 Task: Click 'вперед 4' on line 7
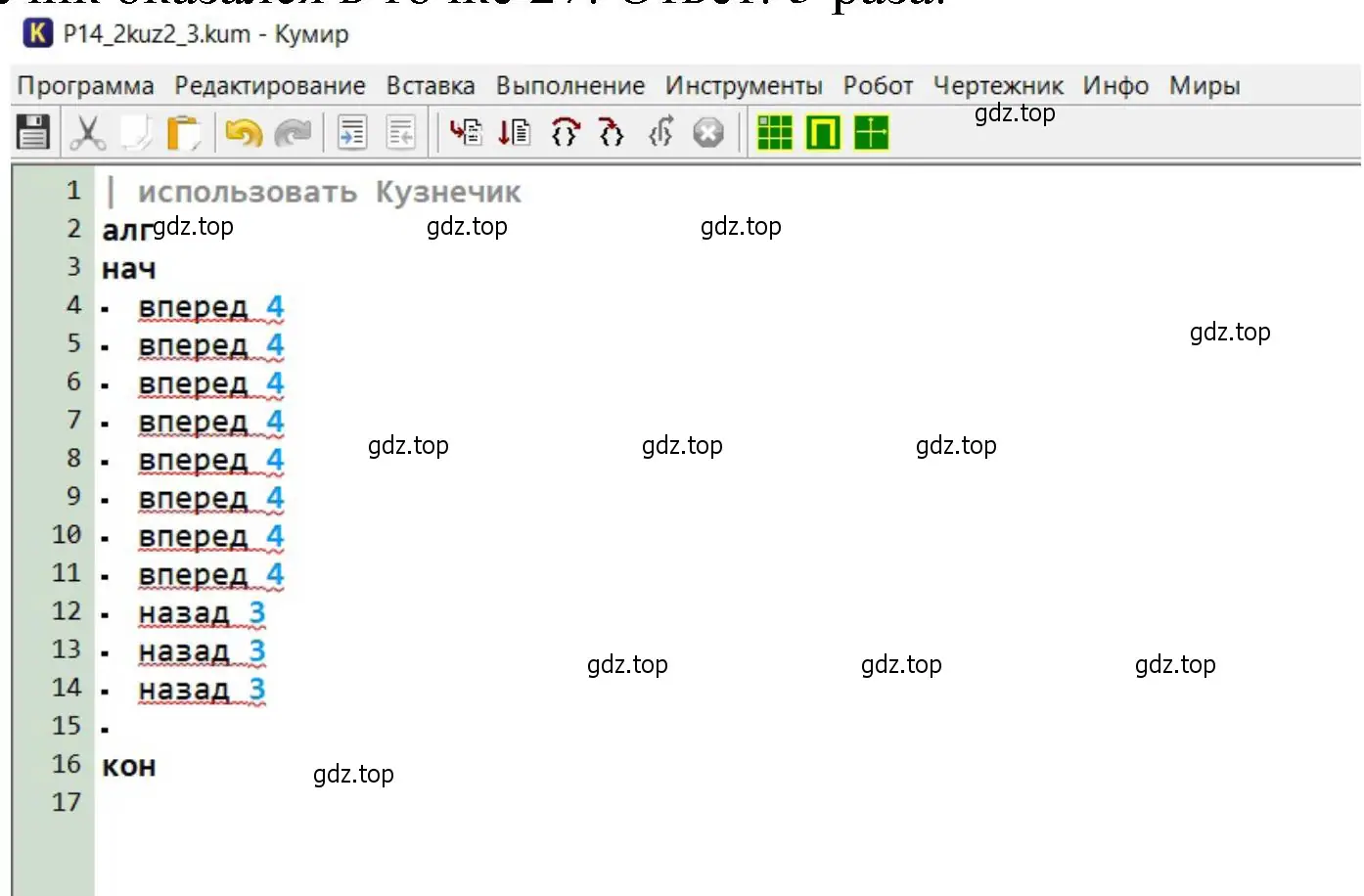click(211, 422)
